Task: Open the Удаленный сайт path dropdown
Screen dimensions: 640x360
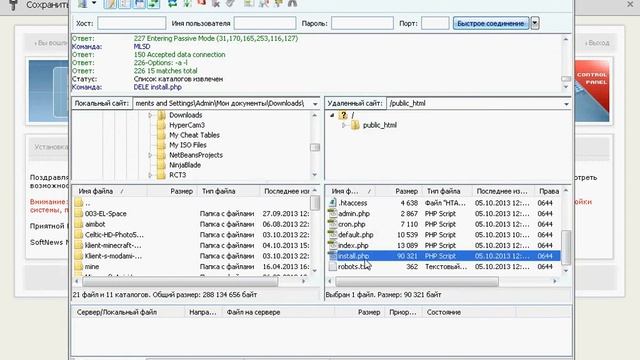Action: pyautogui.click(x=566, y=104)
